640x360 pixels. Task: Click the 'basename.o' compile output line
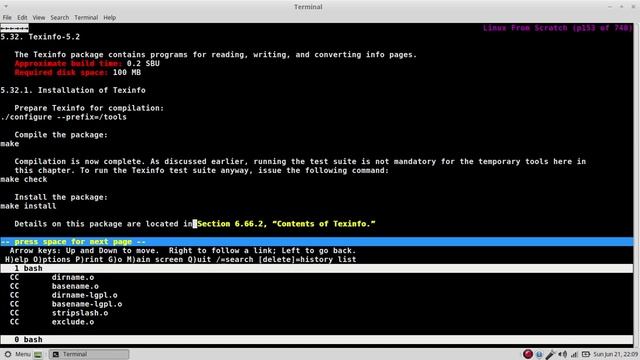coord(54,286)
